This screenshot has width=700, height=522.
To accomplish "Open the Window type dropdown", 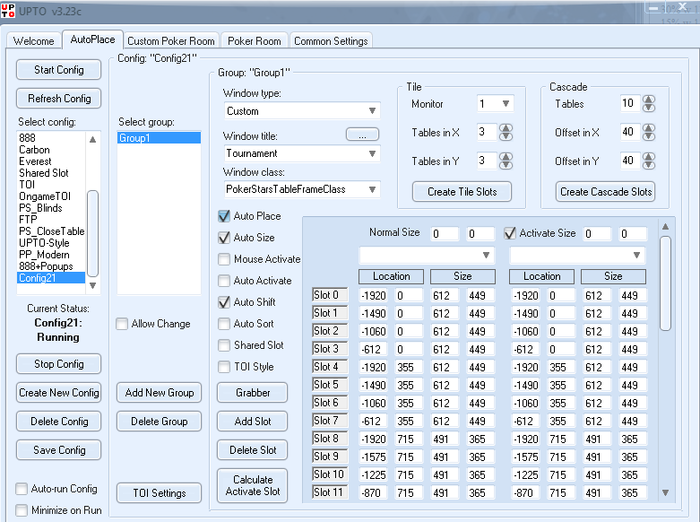I will 301,111.
